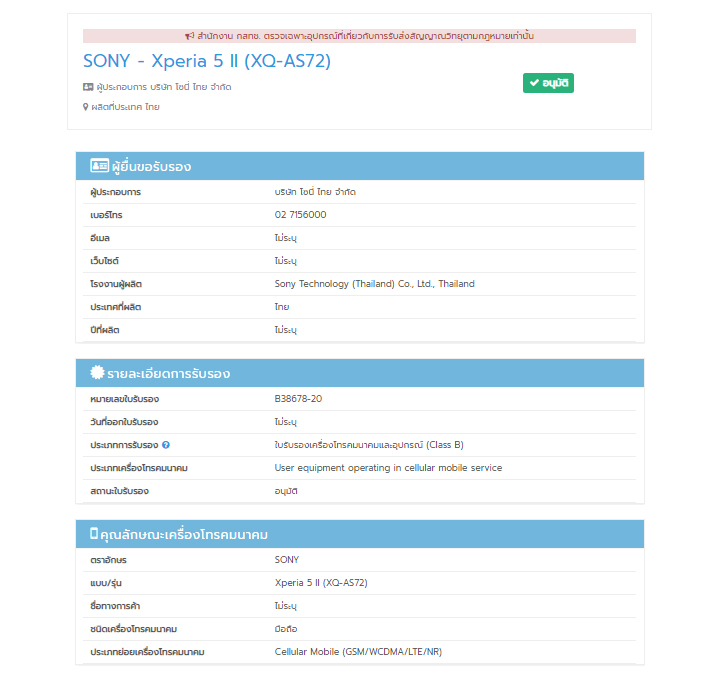Click the checkmark icon in the green อนุมัติ badge
The image size is (720, 680).
(534, 83)
